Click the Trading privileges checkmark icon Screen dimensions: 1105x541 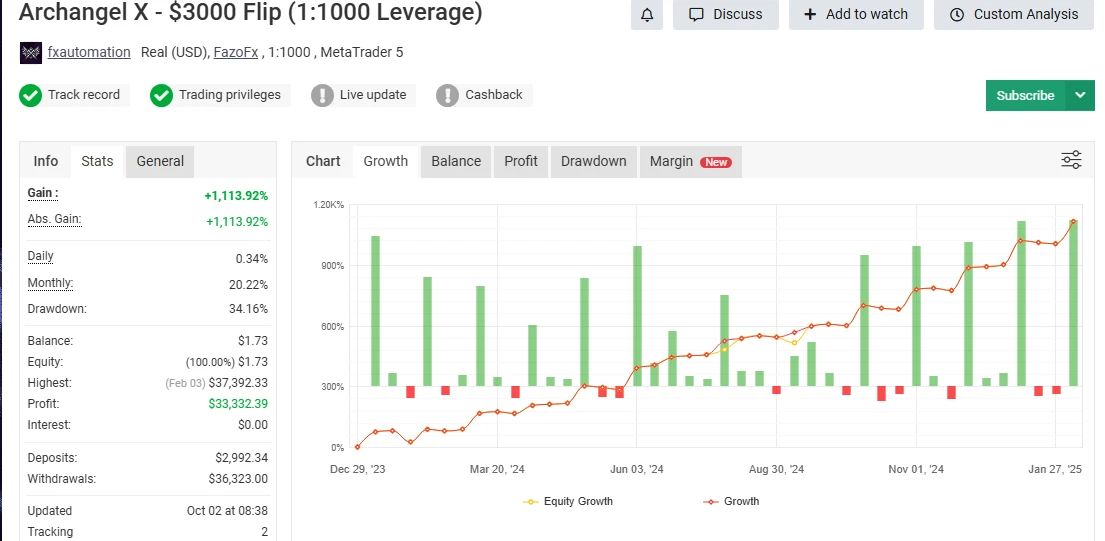161,95
